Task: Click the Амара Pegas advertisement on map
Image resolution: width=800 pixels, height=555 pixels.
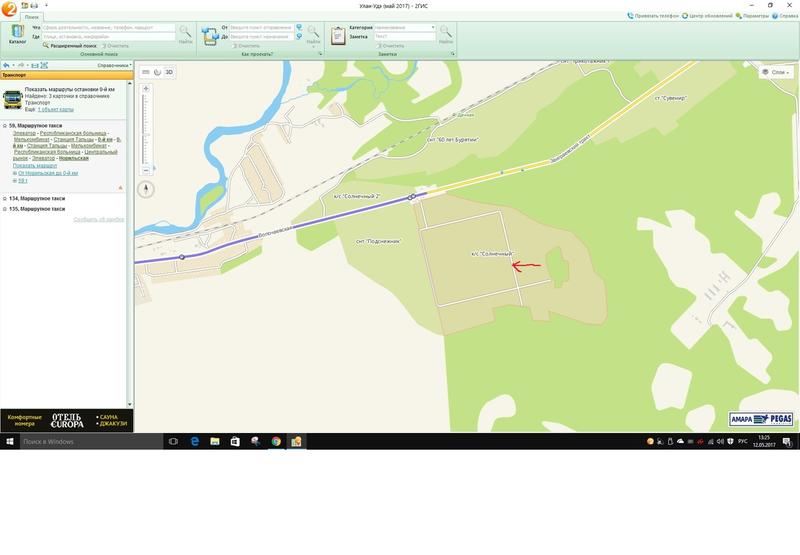Action: click(761, 419)
